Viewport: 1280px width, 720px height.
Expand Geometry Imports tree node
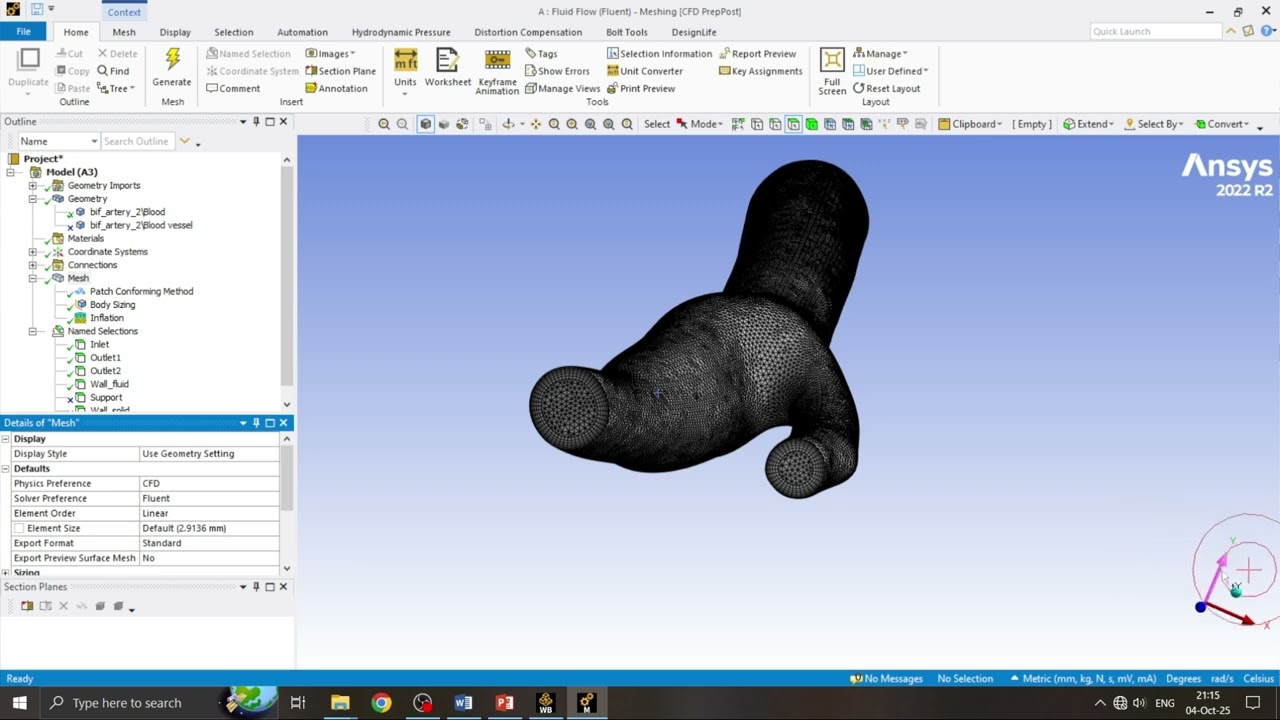click(x=33, y=186)
